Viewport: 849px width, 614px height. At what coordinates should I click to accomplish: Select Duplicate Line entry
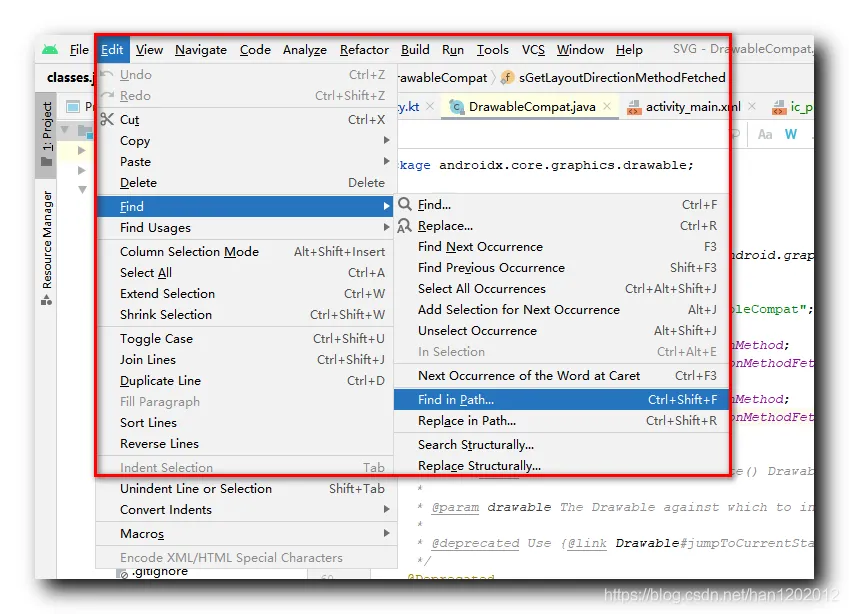point(245,381)
